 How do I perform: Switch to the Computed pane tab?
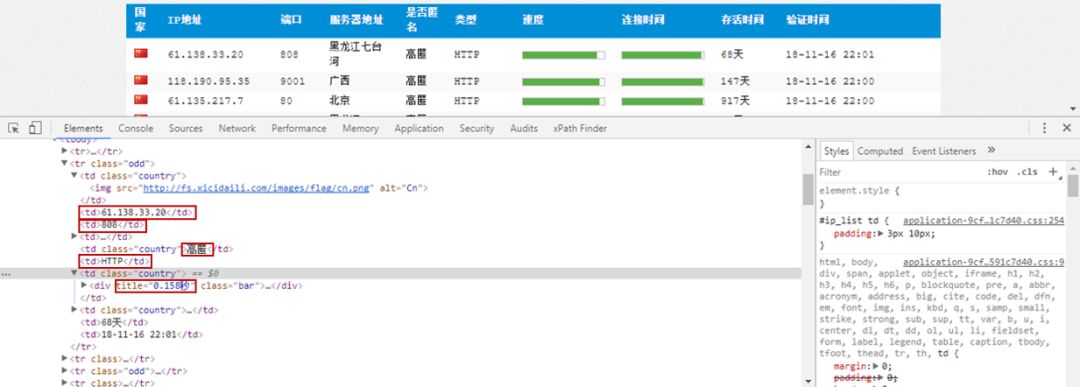(880, 151)
